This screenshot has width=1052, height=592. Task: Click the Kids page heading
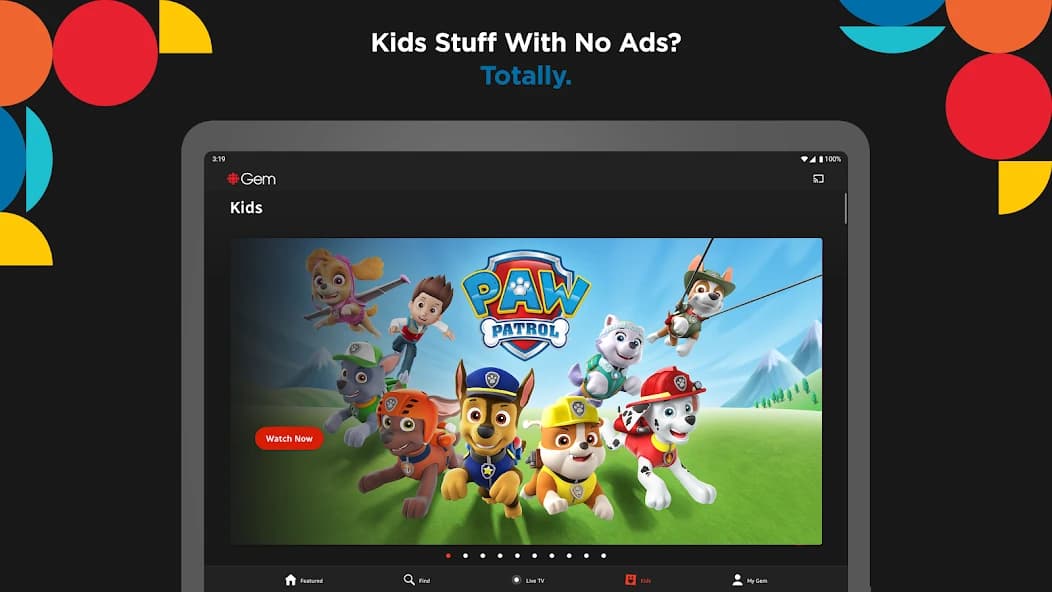point(246,207)
